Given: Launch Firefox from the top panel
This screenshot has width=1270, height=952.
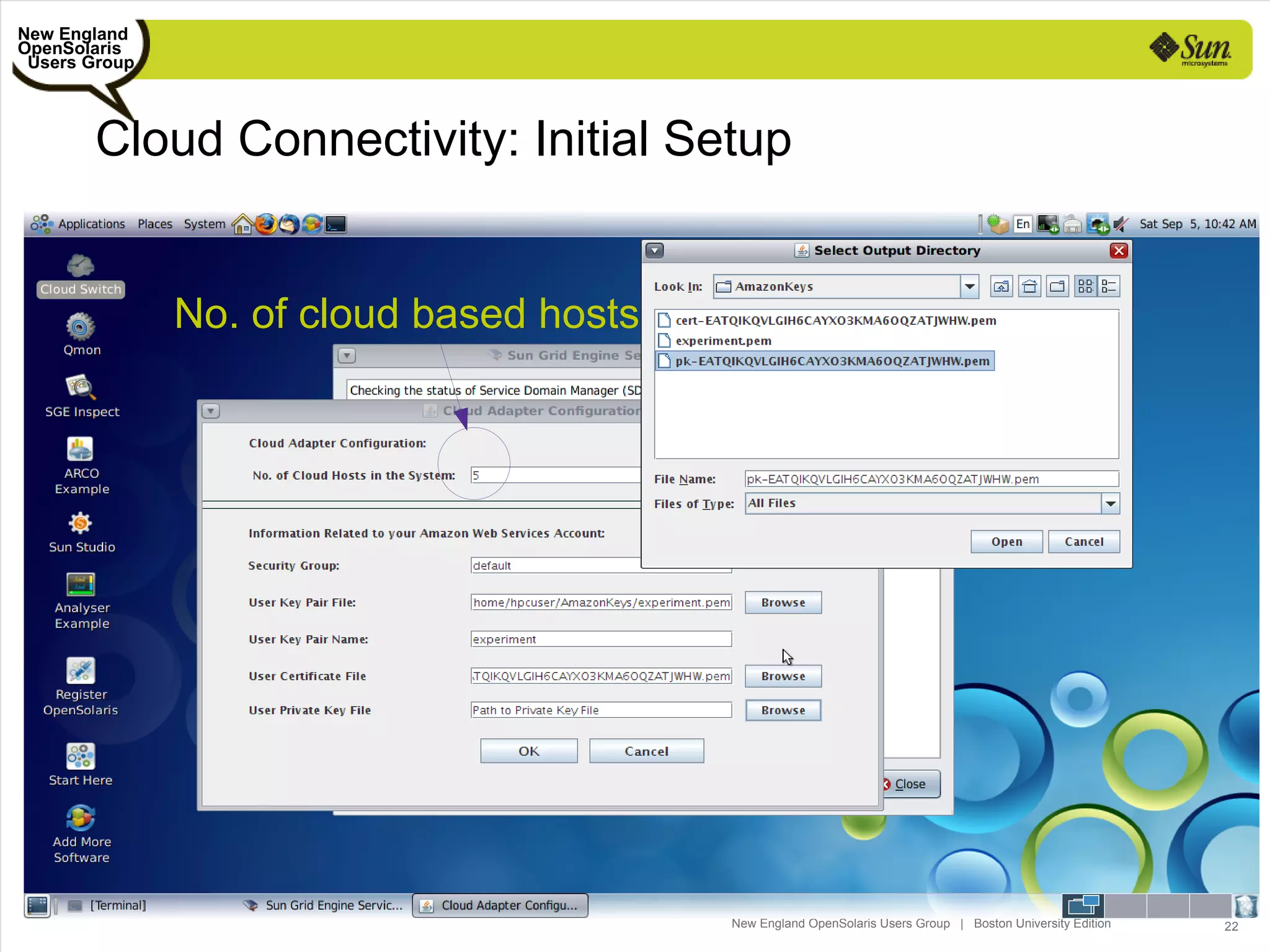Looking at the screenshot, I should [x=266, y=224].
